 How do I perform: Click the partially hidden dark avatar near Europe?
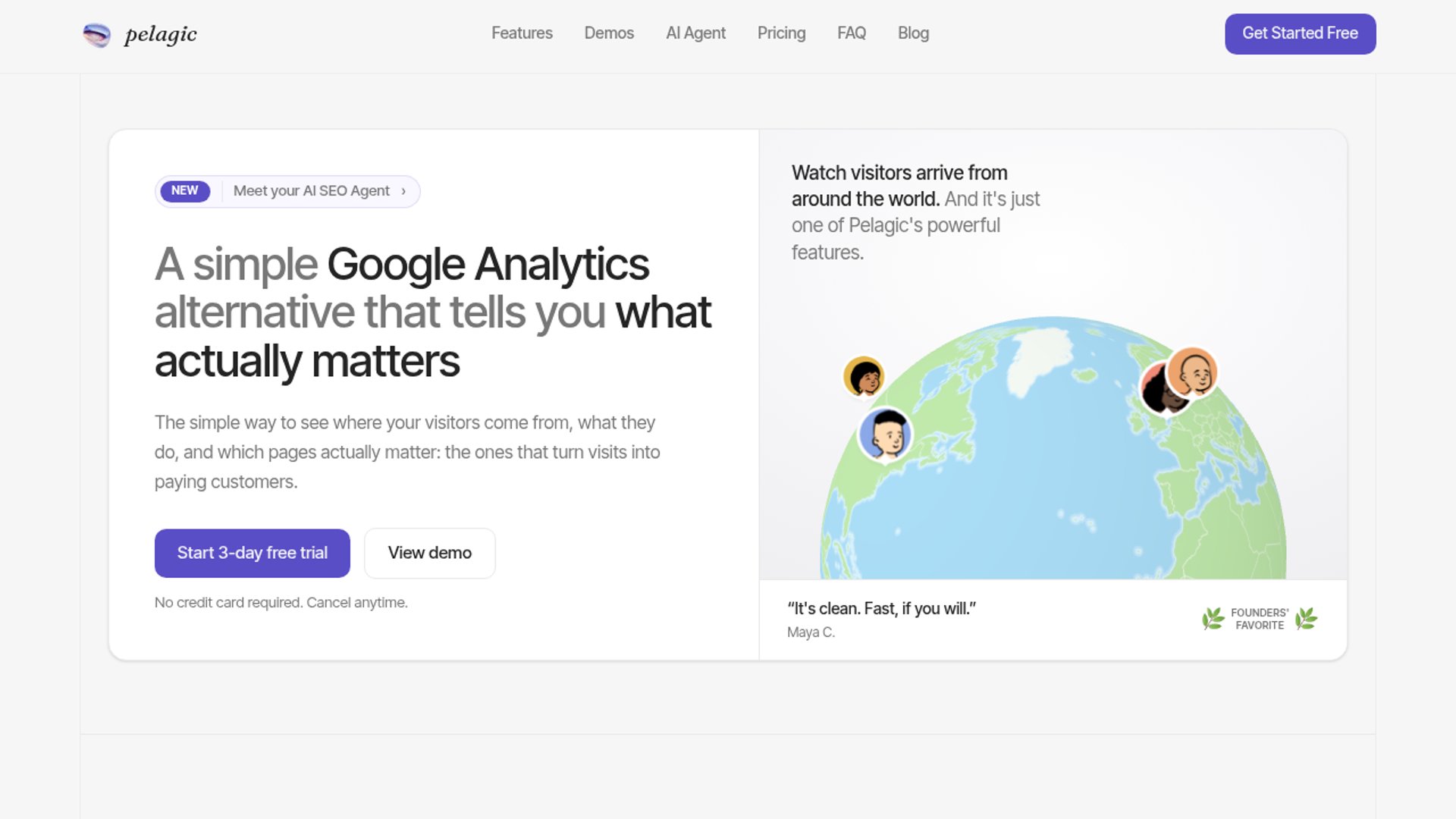1156,391
